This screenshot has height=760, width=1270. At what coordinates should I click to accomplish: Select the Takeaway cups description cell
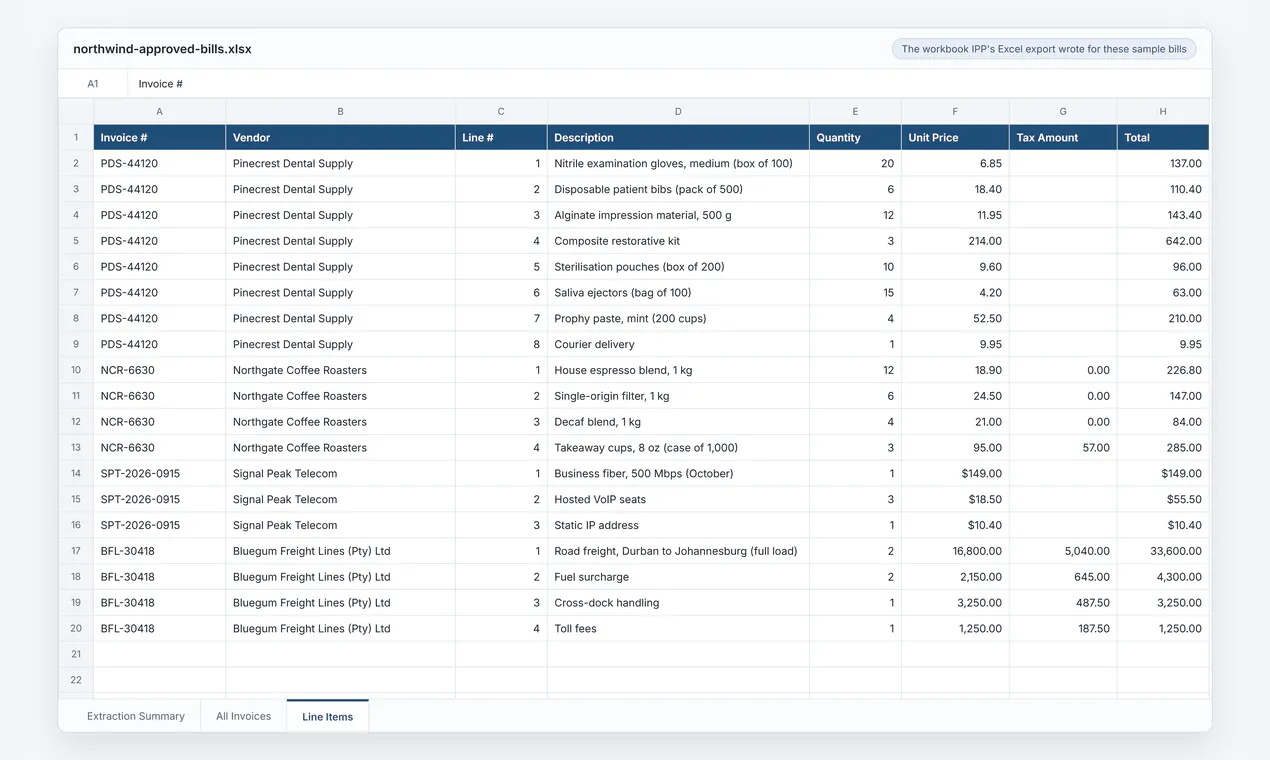678,448
